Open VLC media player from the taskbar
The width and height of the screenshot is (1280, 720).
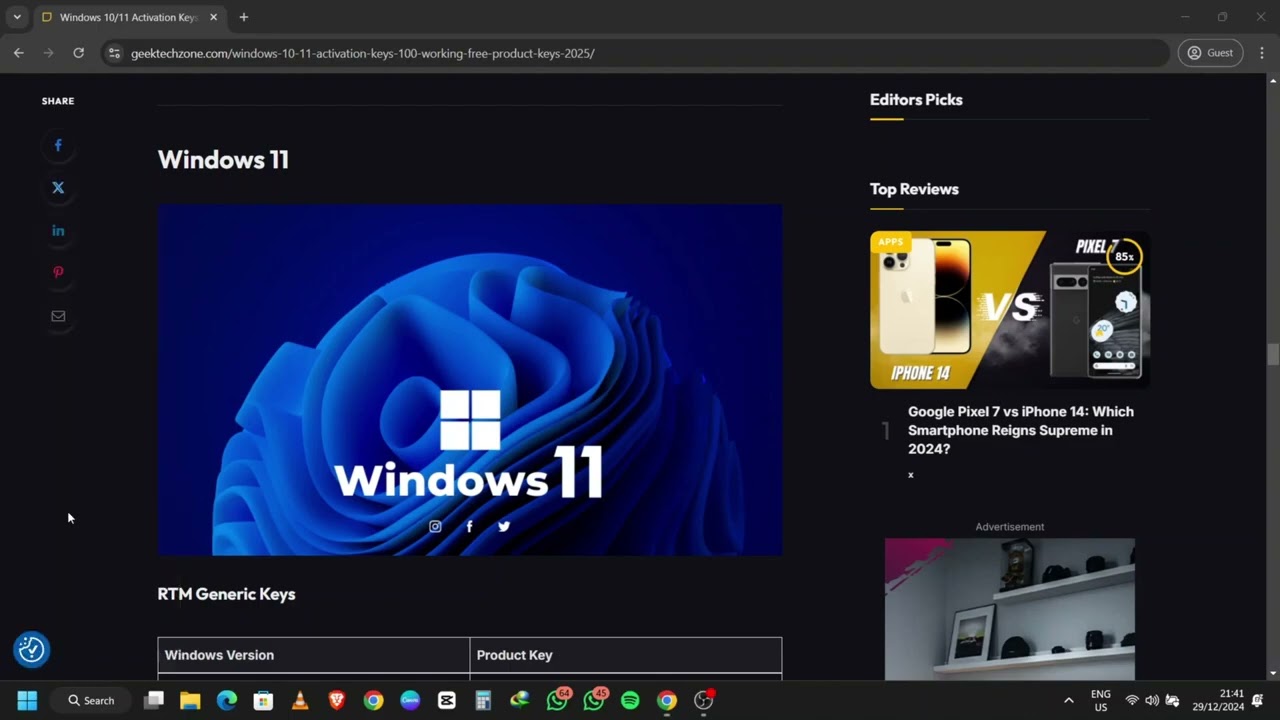[x=300, y=701]
